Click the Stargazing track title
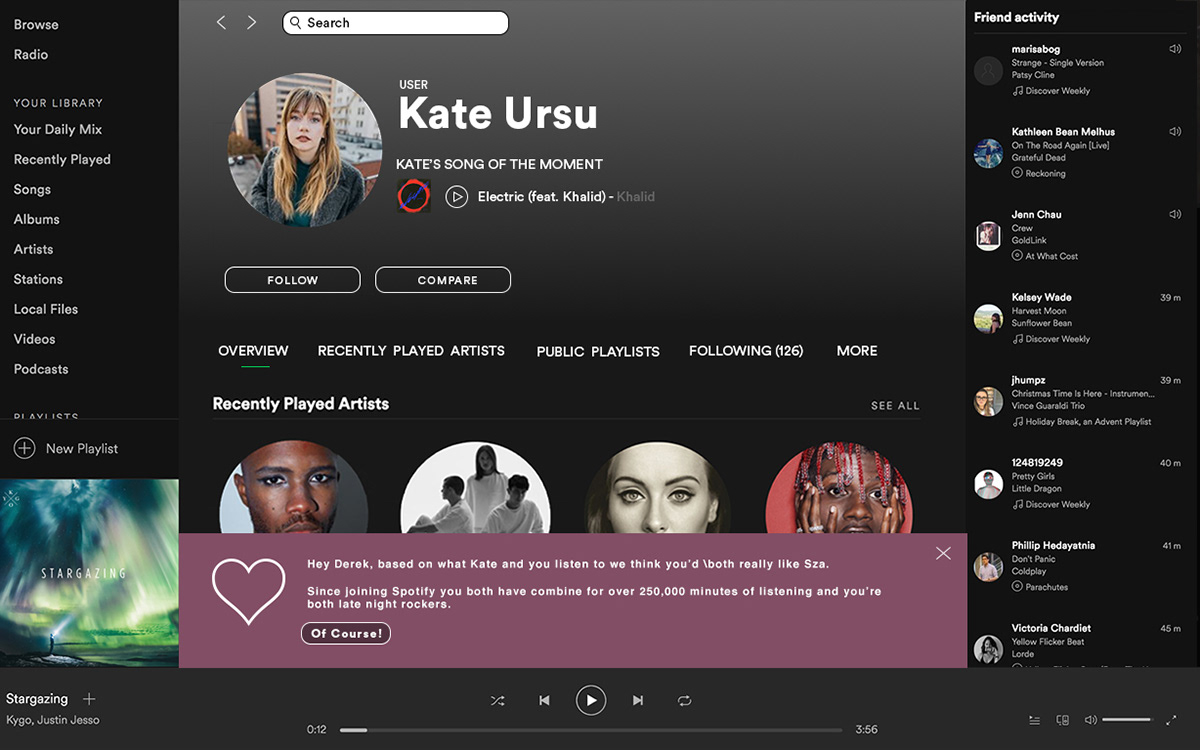This screenshot has width=1200, height=750. (x=37, y=699)
